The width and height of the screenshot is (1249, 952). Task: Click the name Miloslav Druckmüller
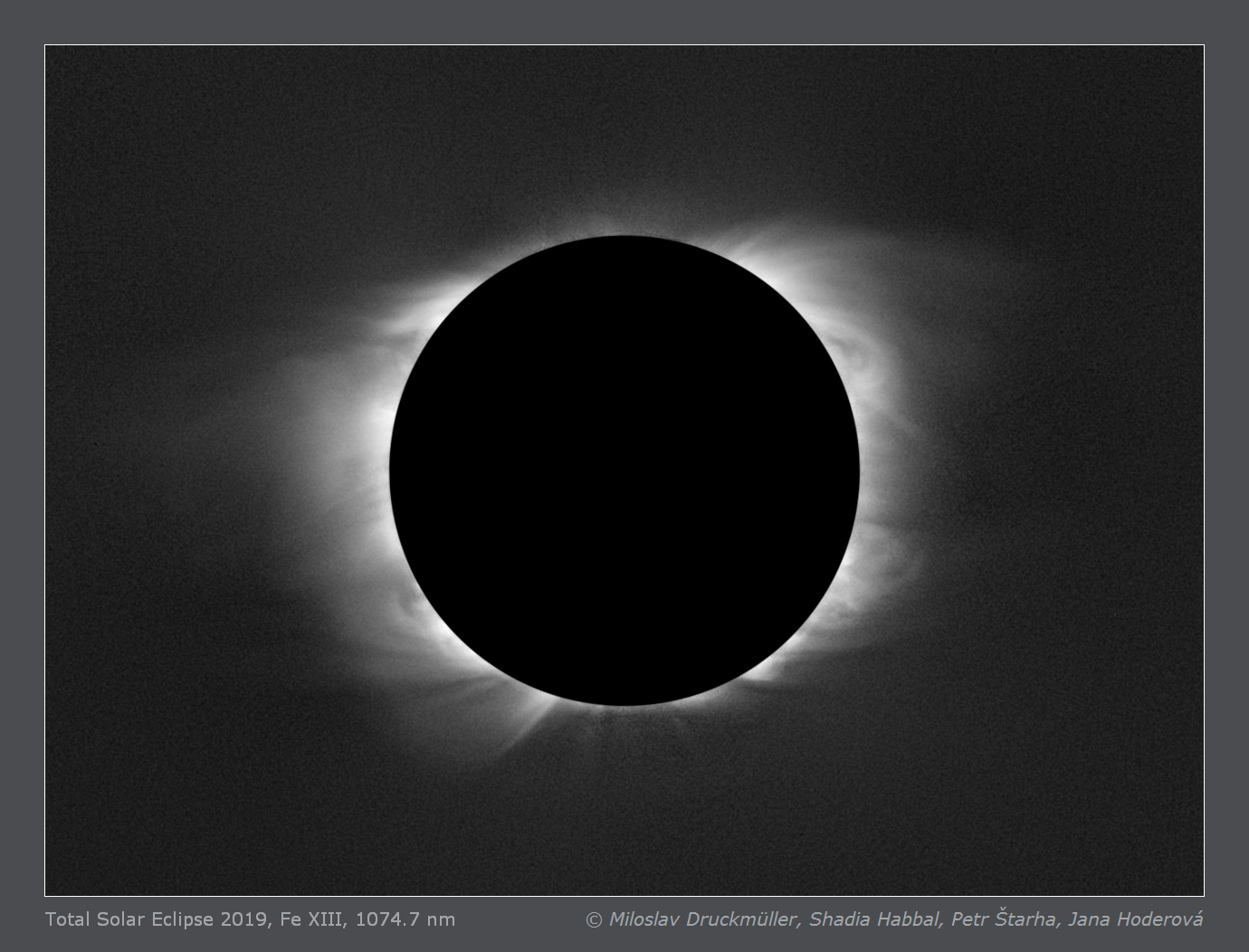point(703,919)
